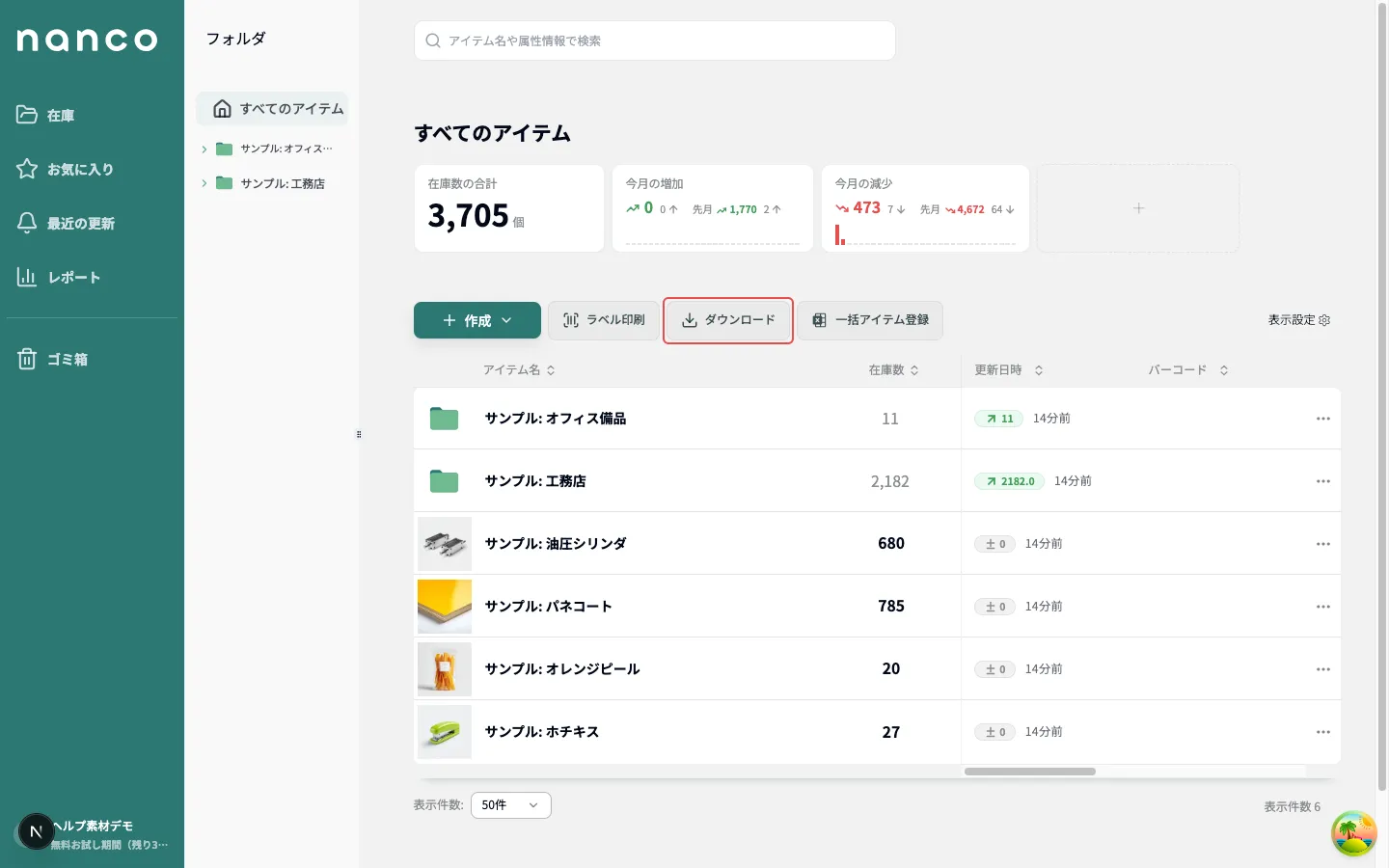Click the sidebar resize handle dots
Viewport: 1389px width, 868px height.
coord(359,434)
